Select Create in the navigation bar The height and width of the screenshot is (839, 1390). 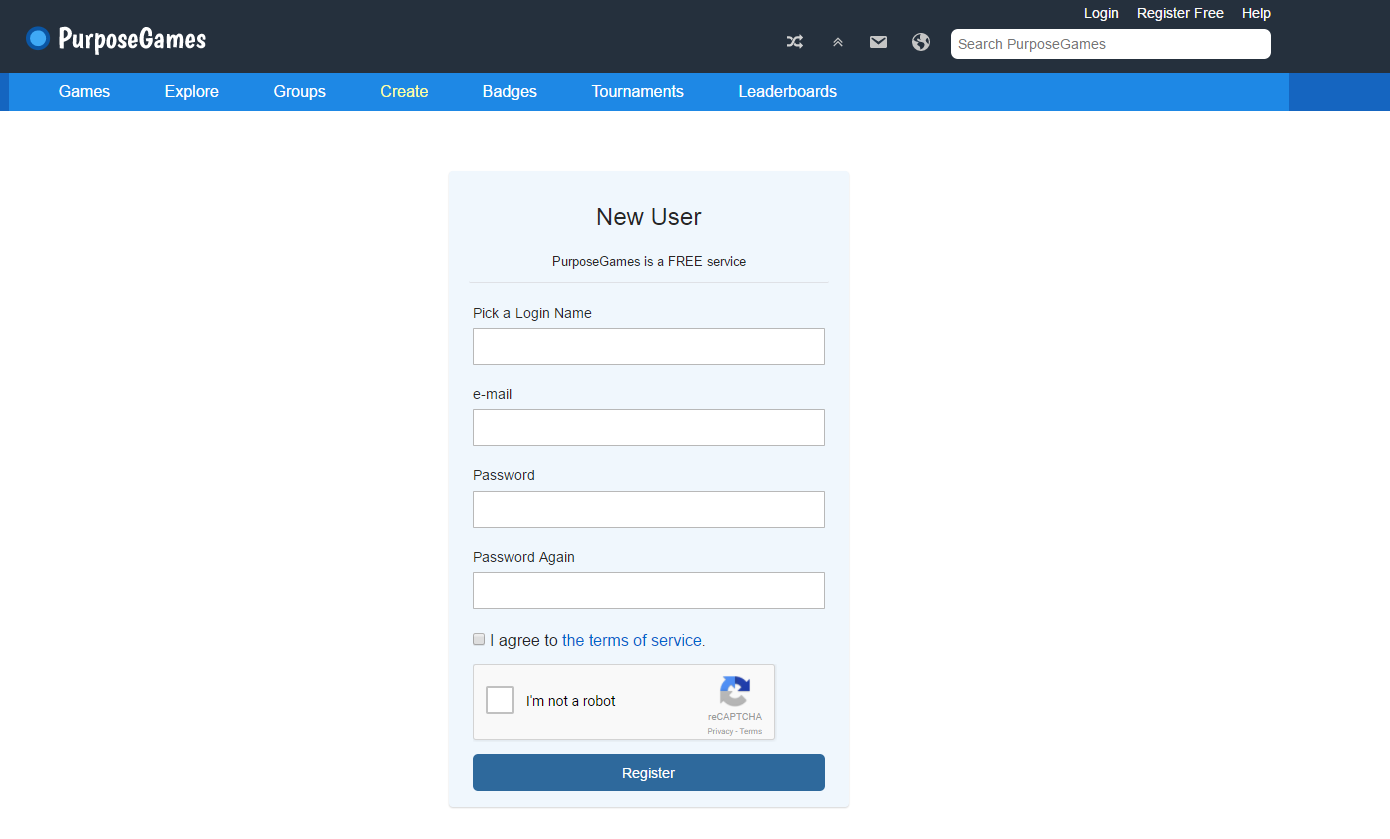[404, 91]
